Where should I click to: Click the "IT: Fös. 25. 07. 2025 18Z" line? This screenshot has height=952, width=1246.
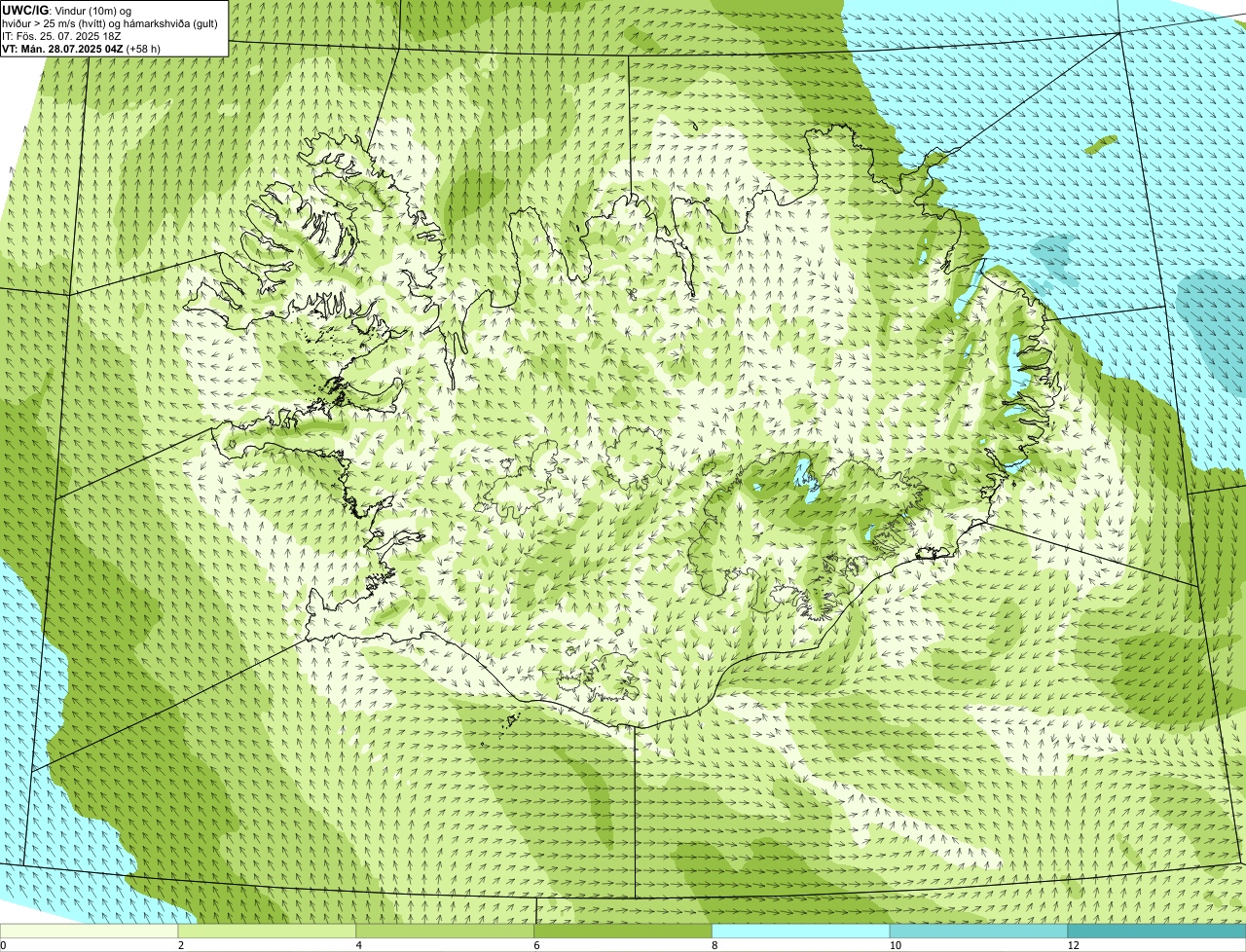[x=62, y=36]
